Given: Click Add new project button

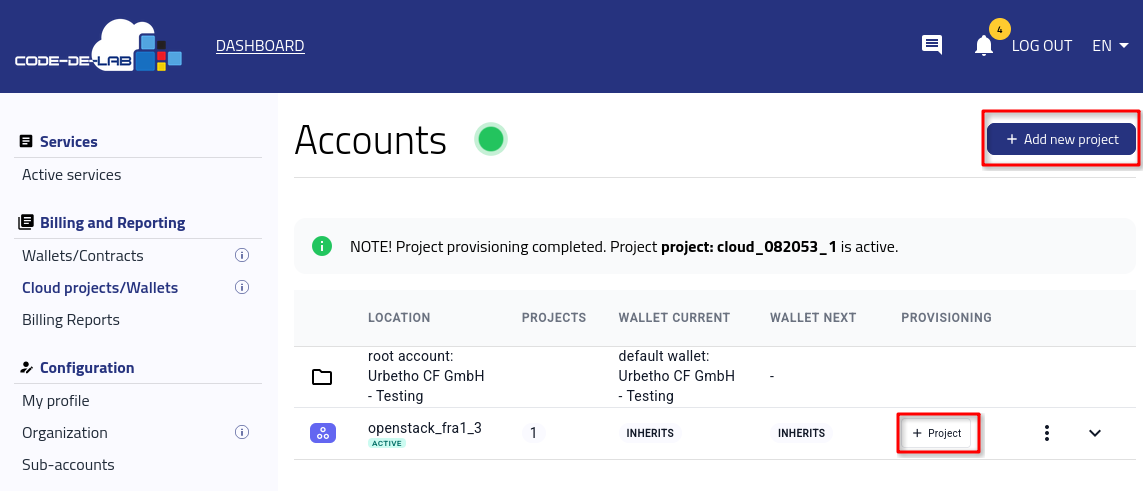Looking at the screenshot, I should coord(1061,139).
